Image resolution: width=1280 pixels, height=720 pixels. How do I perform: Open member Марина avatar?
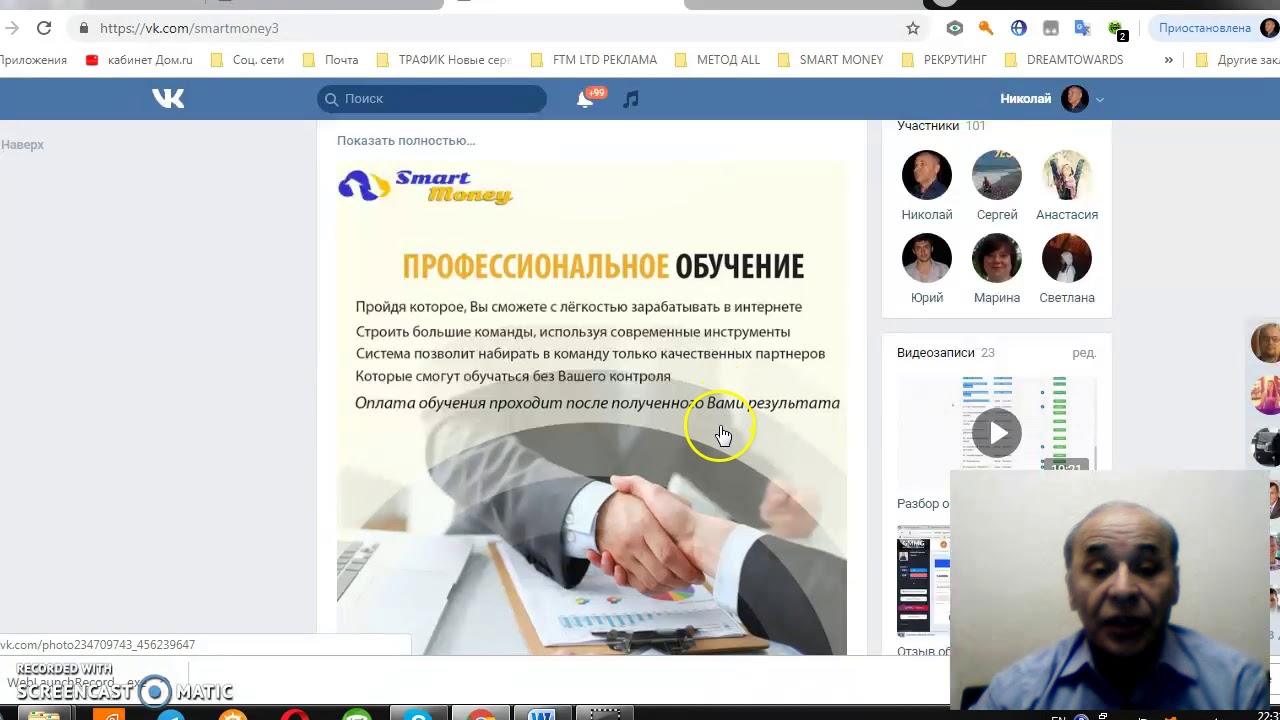[997, 258]
